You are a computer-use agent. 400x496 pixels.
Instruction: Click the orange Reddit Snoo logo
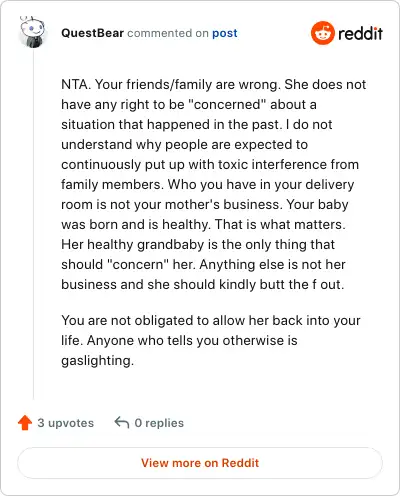322,33
